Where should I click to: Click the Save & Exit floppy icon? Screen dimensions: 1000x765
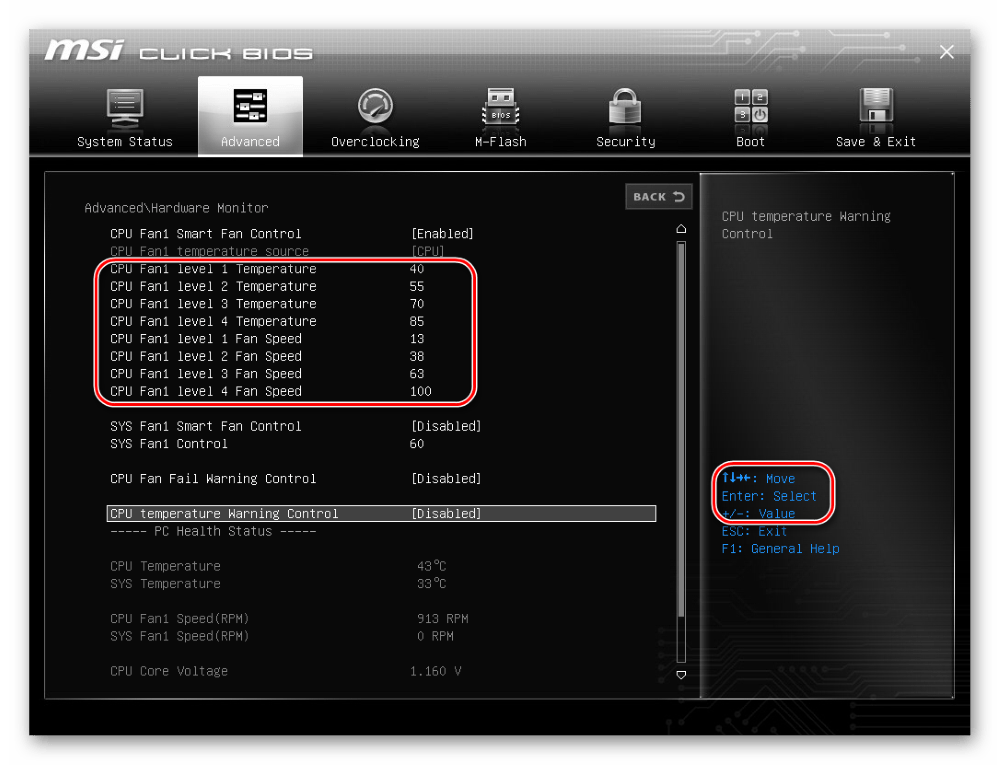click(x=876, y=107)
